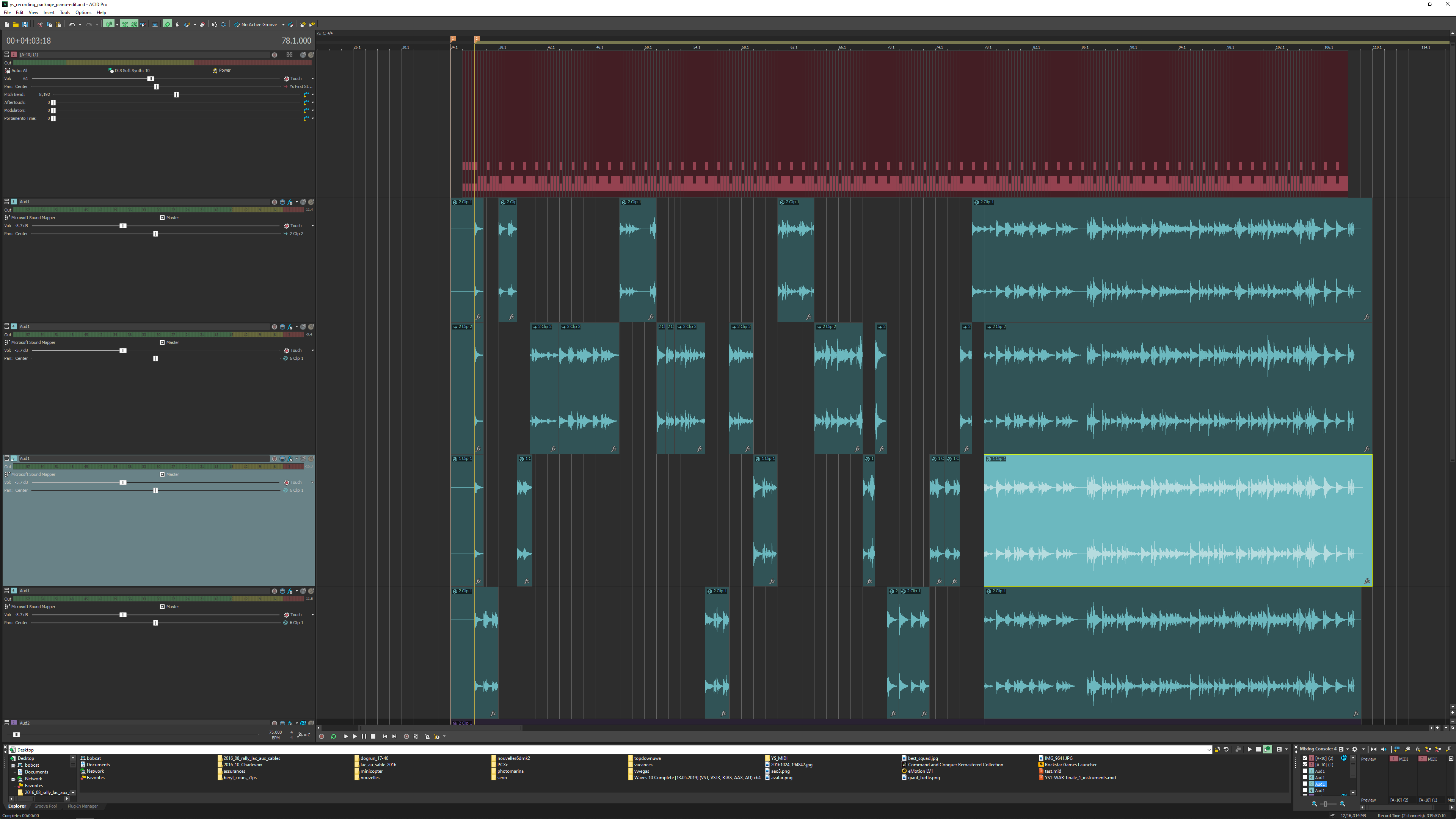
Task: Open the Explorer path dropdown showing Desktop
Action: (1209, 750)
